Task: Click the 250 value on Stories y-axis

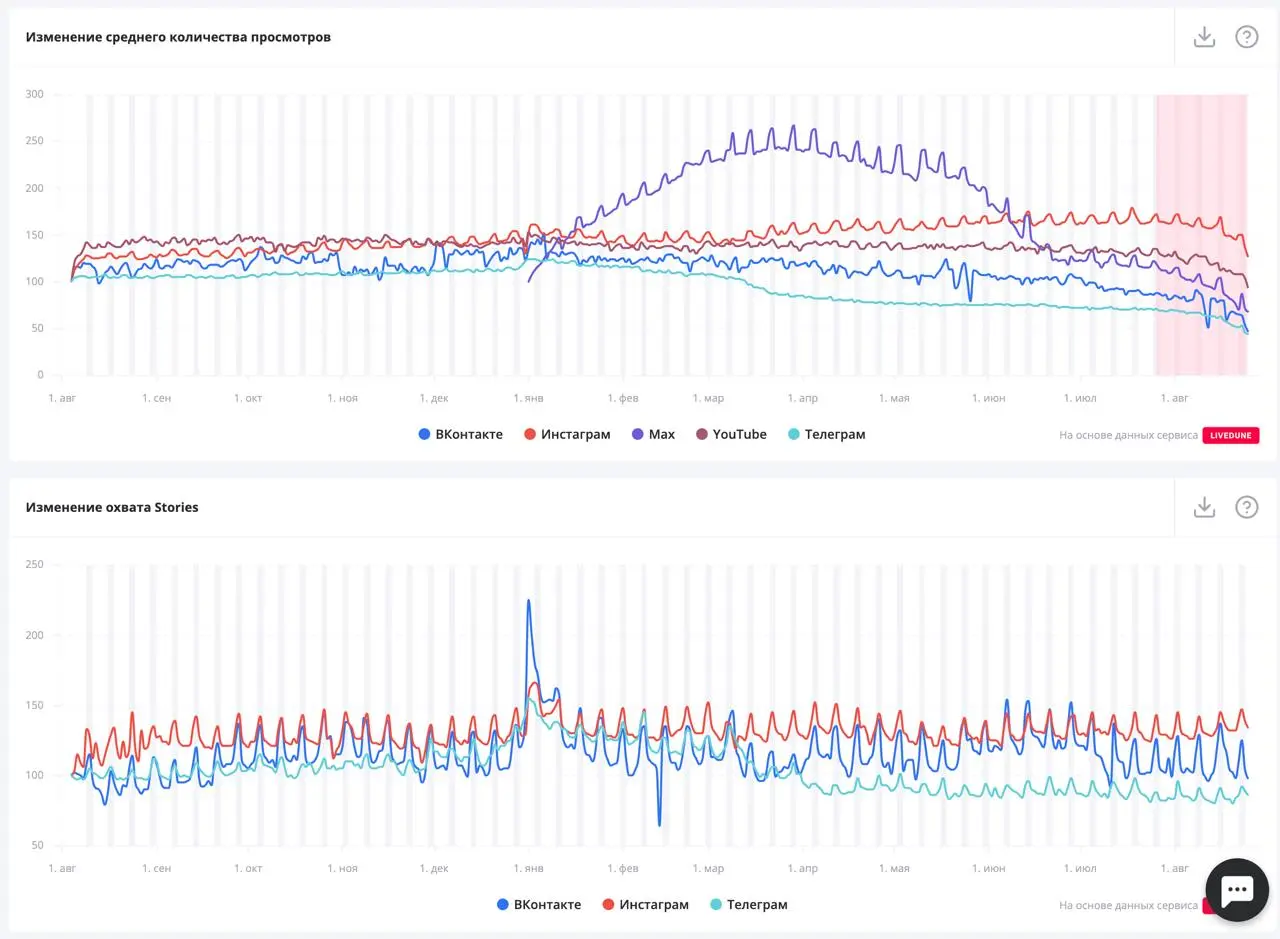Action: click(34, 564)
